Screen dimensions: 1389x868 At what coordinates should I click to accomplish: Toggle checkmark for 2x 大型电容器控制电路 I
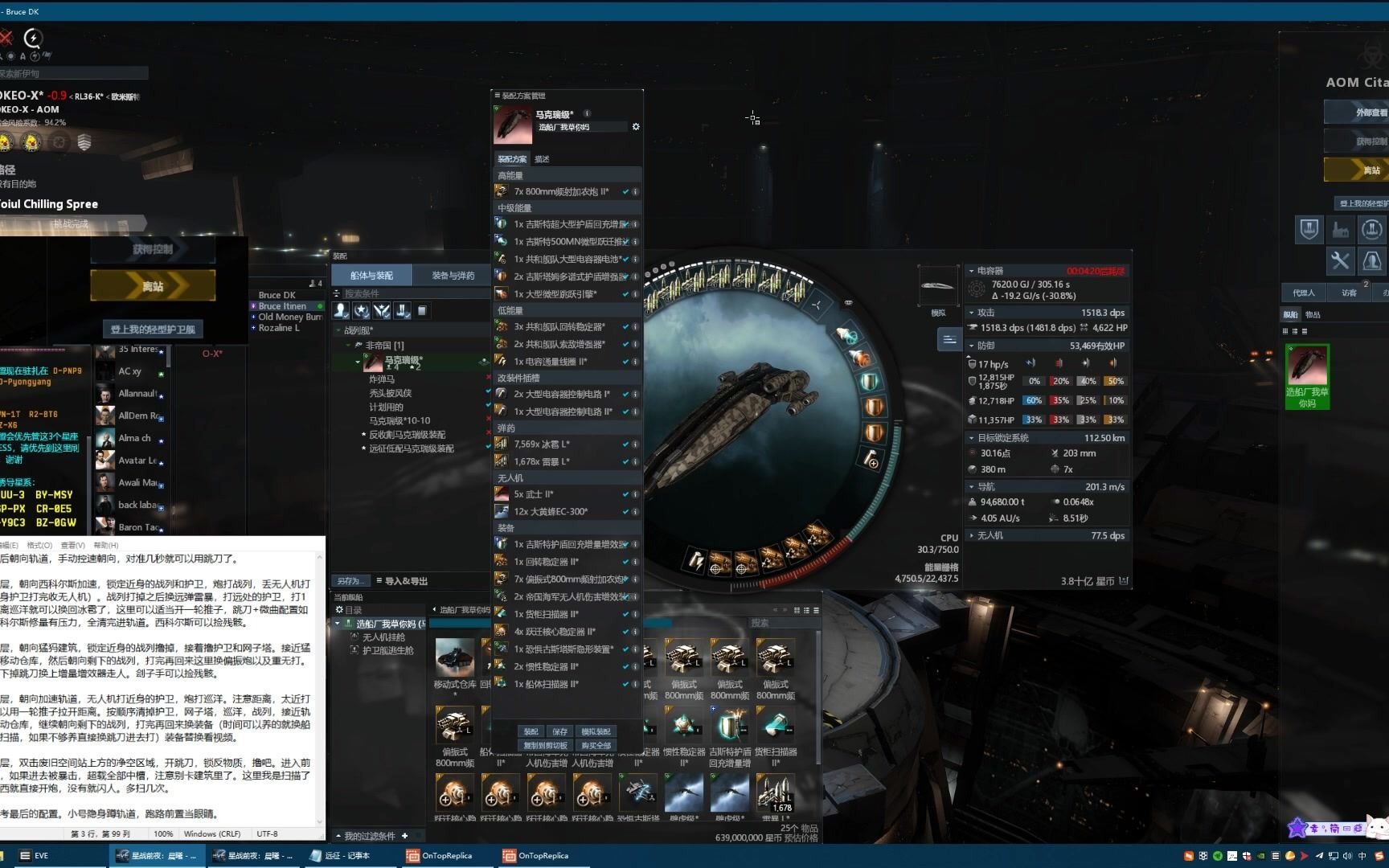625,395
